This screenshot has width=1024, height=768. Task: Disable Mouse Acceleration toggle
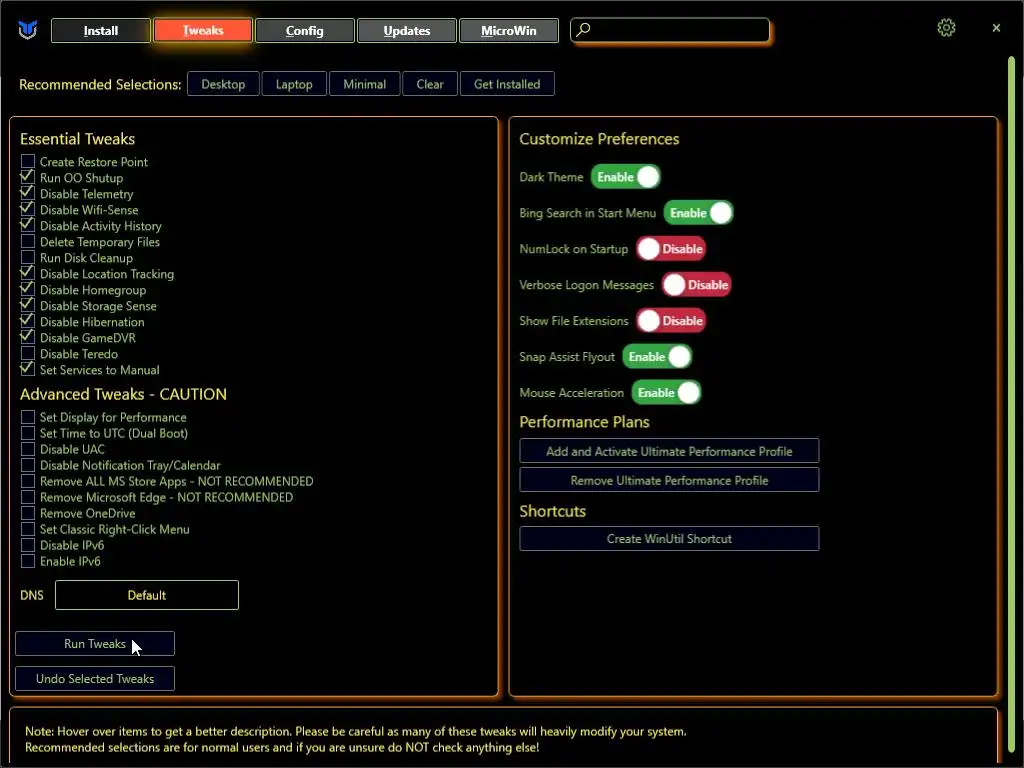point(666,392)
